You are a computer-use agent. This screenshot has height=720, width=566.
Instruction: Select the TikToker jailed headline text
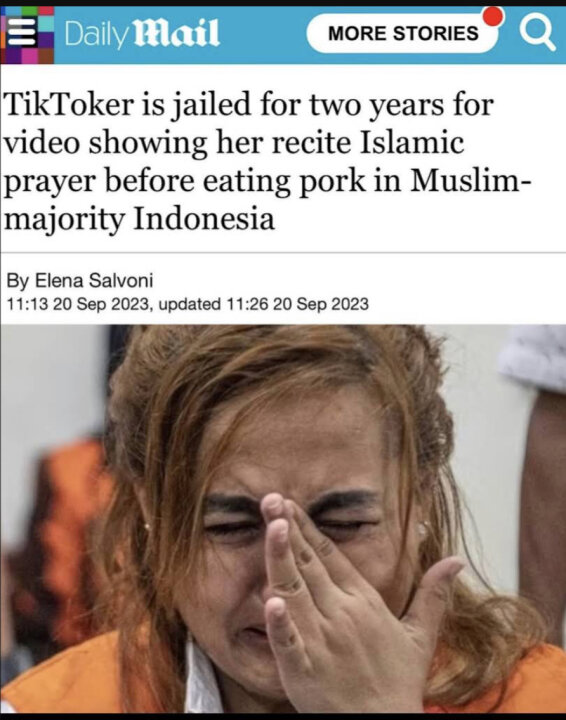[266, 162]
